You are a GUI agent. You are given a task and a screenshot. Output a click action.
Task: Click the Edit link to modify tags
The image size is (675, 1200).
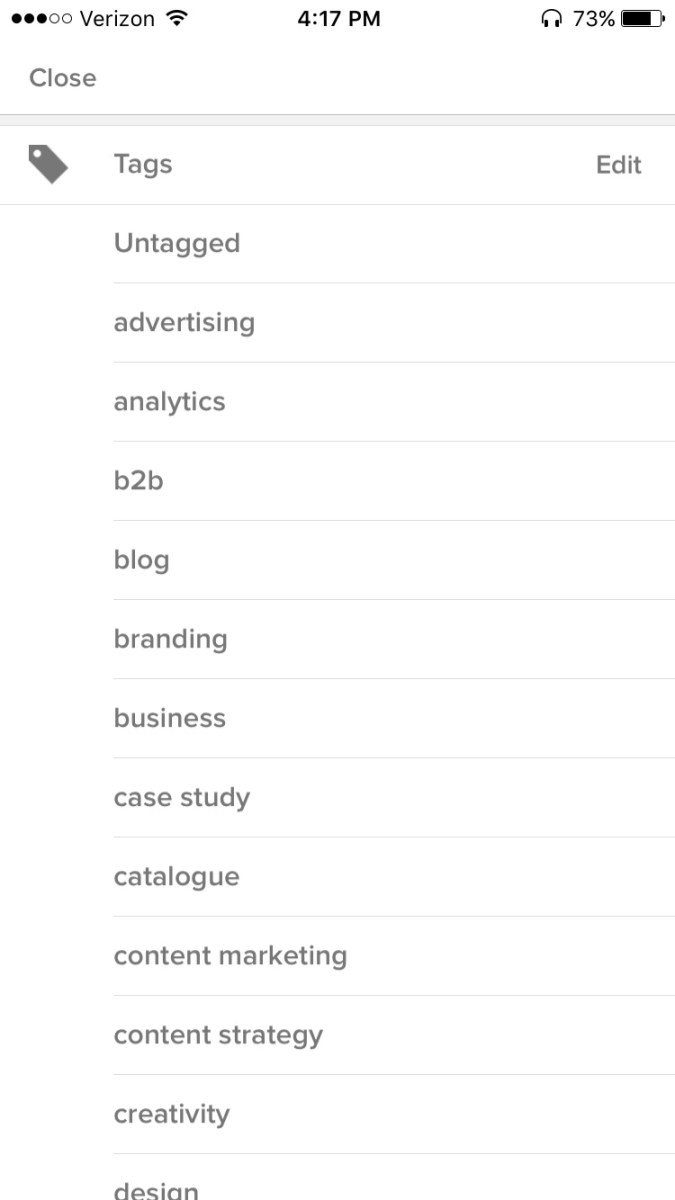618,164
